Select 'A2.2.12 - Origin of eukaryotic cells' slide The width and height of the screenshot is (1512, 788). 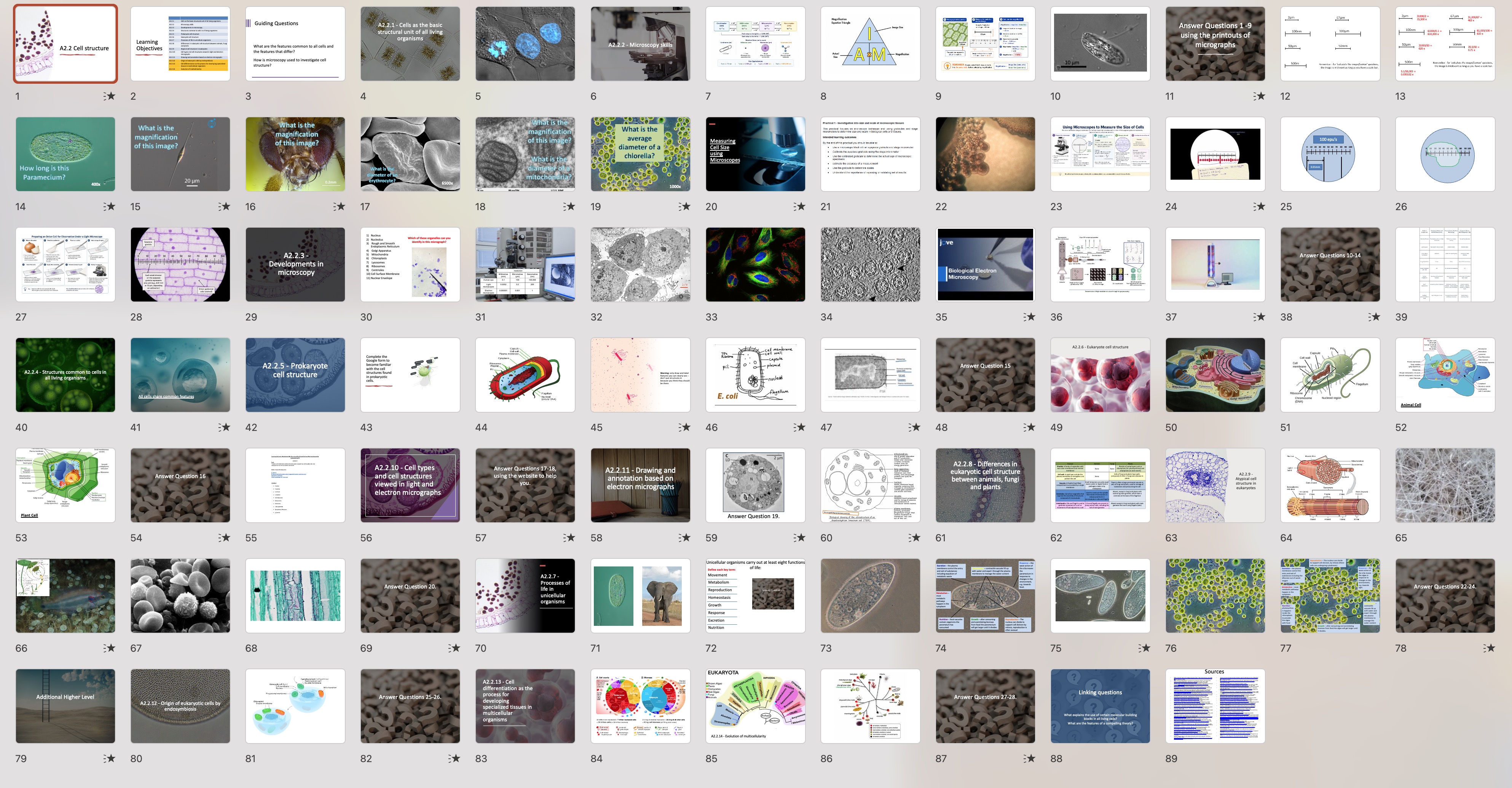tap(180, 707)
